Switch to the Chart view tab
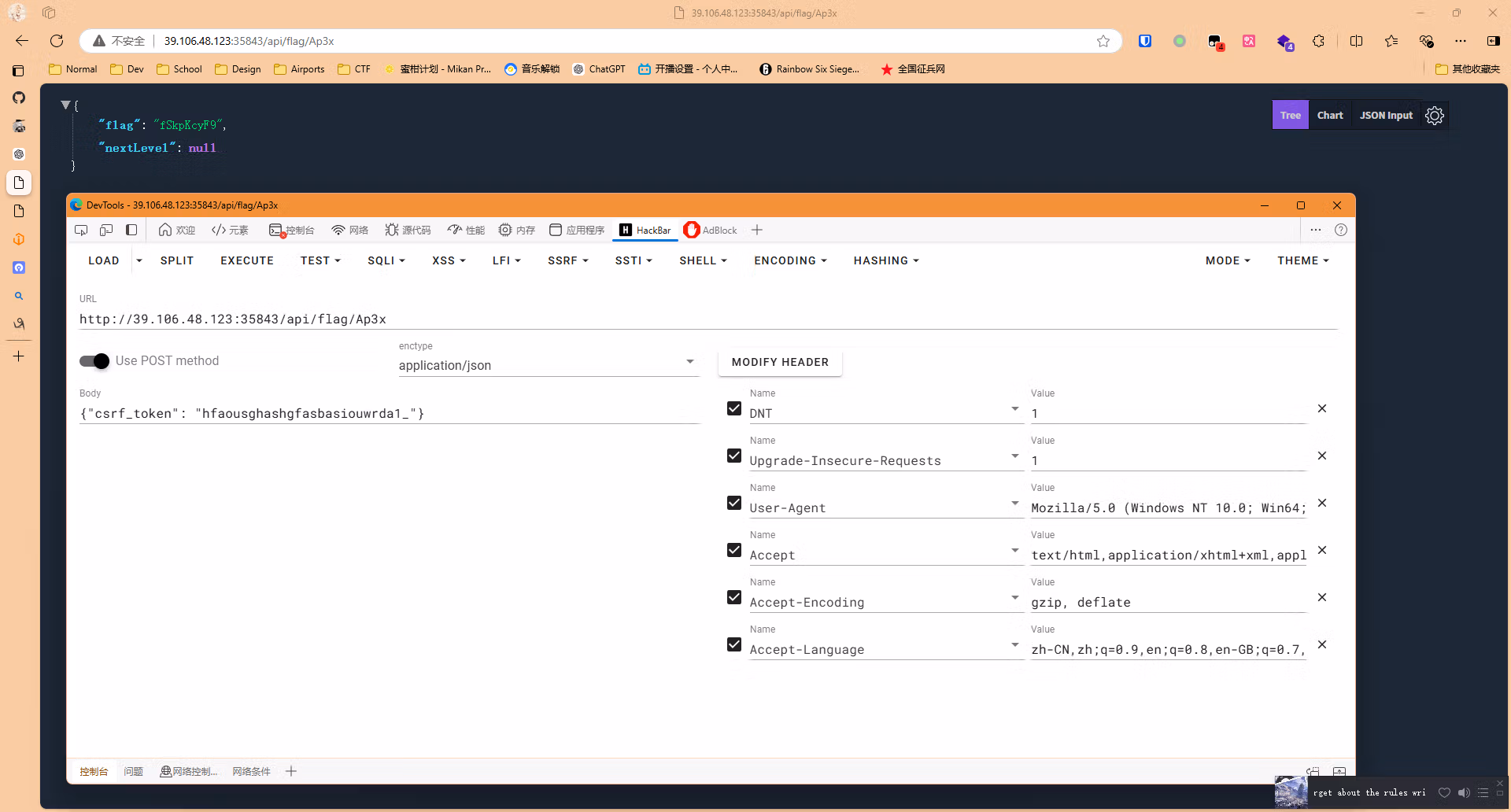Image resolution: width=1511 pixels, height=812 pixels. point(1330,116)
